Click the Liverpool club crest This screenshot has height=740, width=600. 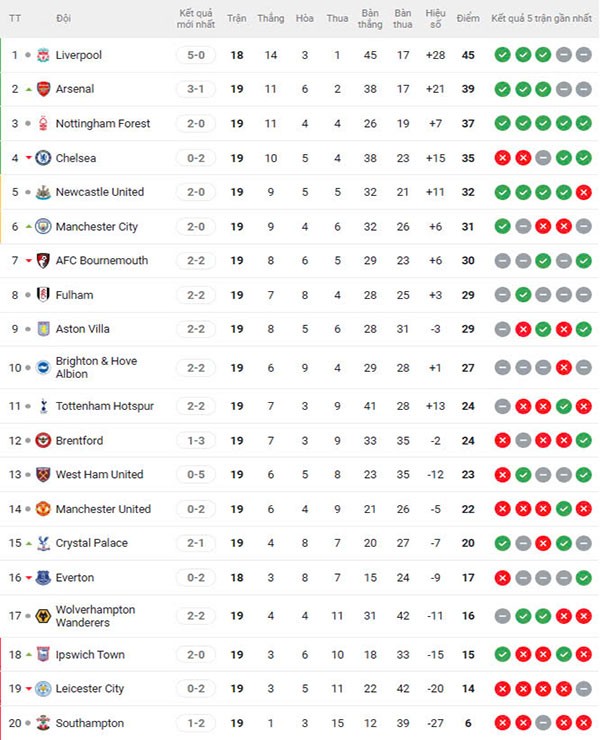click(43, 55)
